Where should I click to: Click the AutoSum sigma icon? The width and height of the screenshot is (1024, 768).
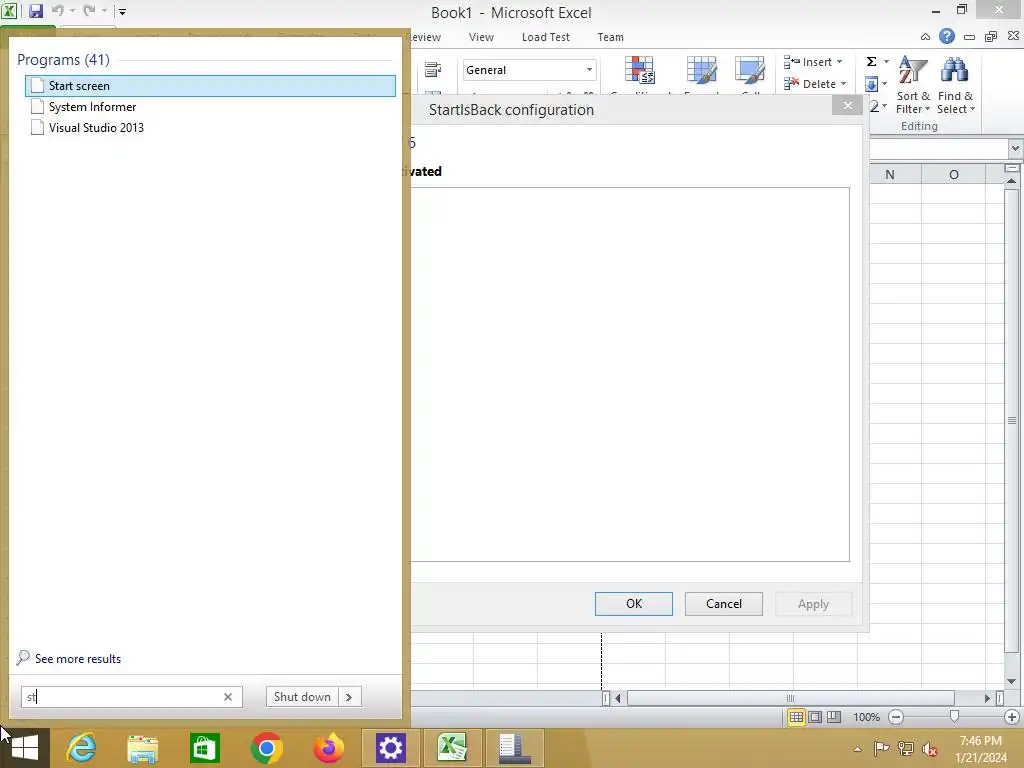pyautogui.click(x=871, y=61)
